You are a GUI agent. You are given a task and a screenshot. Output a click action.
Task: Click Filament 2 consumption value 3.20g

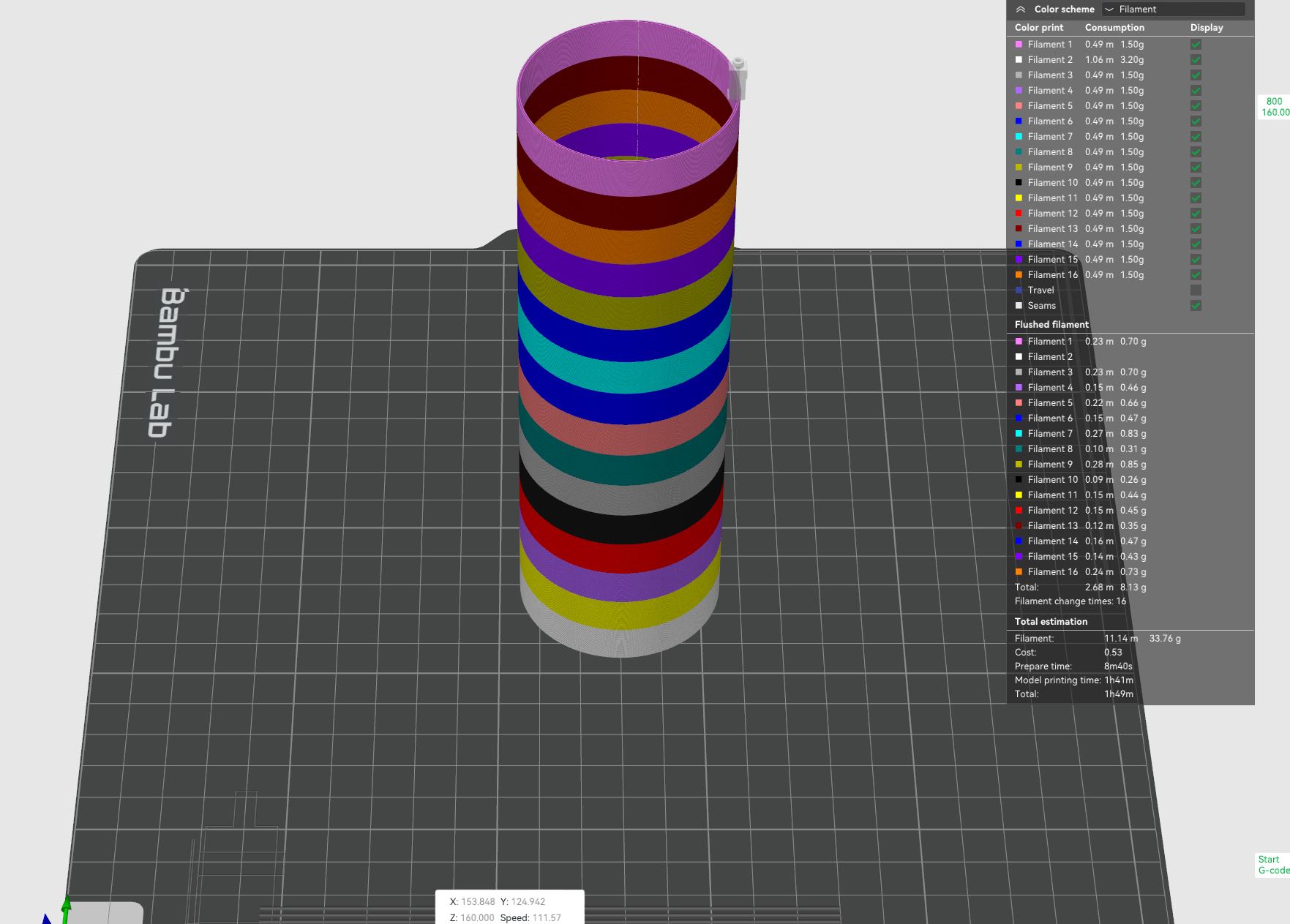pyautogui.click(x=1132, y=60)
